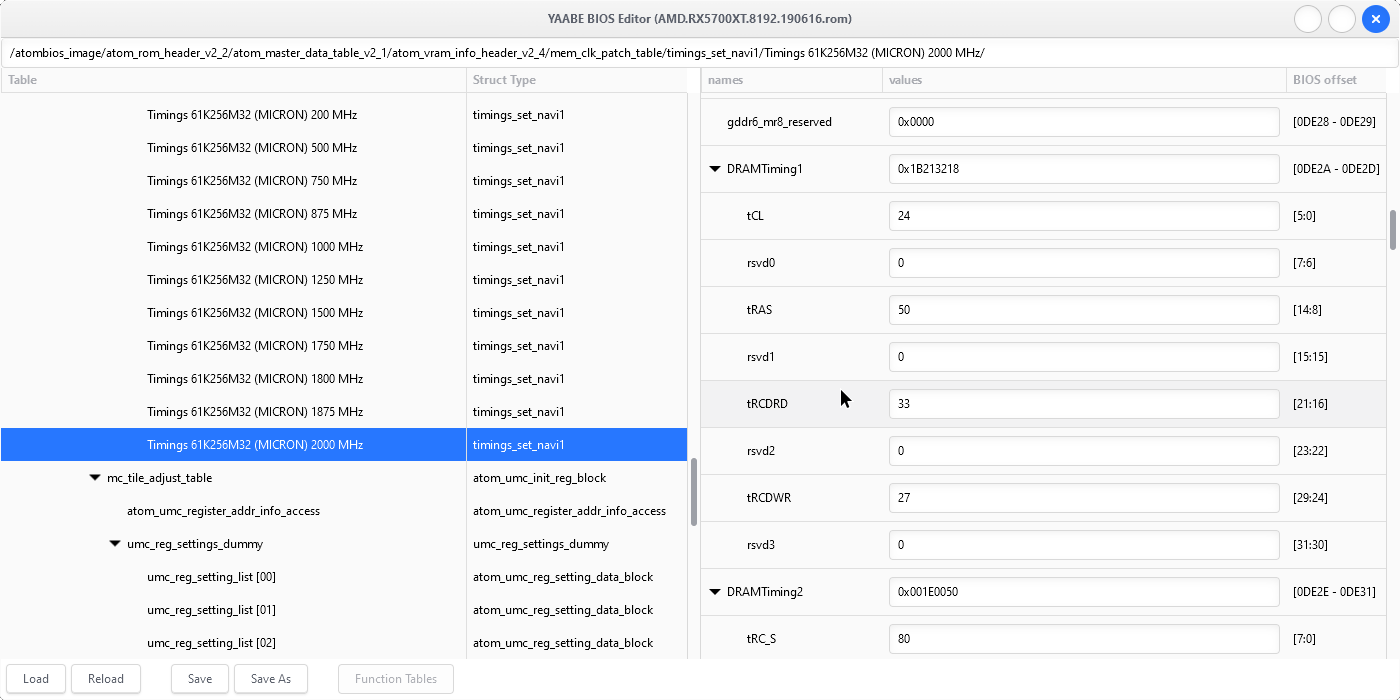Screen dimensions: 1400x700
Task: Click the Reload button
Action: [x=106, y=679]
